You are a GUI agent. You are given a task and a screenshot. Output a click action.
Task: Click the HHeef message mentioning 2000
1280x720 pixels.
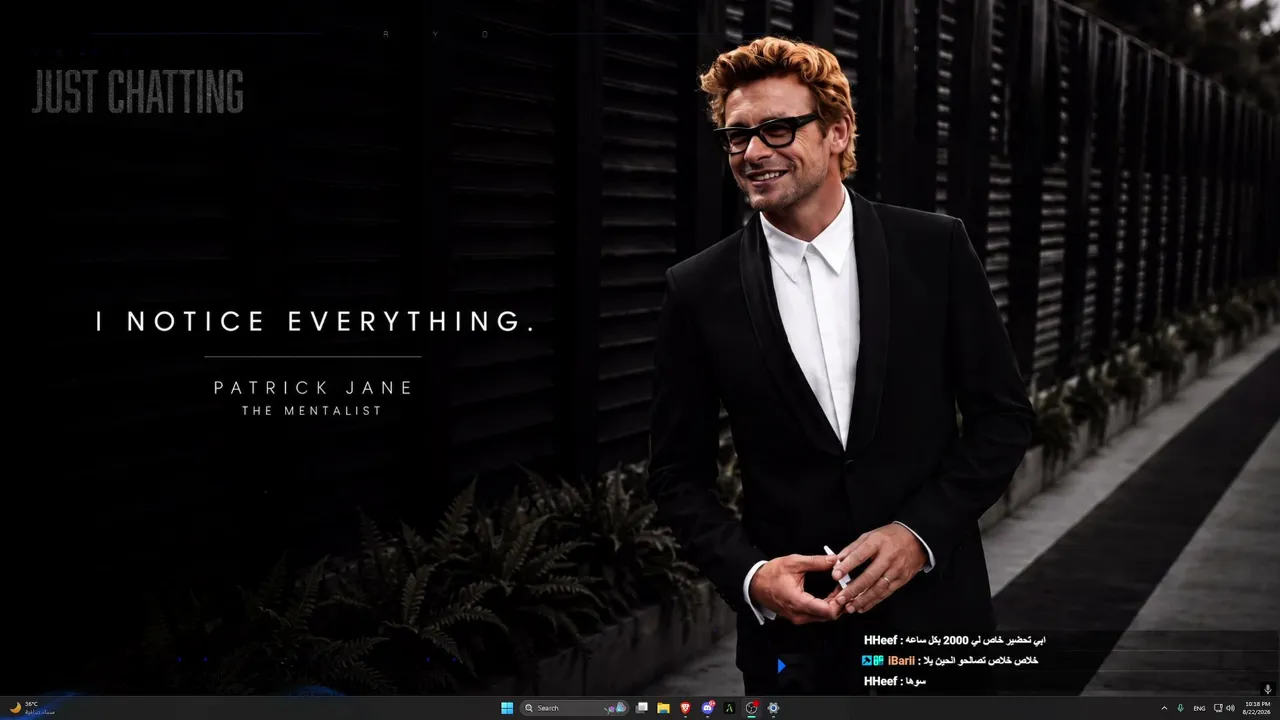tap(955, 640)
